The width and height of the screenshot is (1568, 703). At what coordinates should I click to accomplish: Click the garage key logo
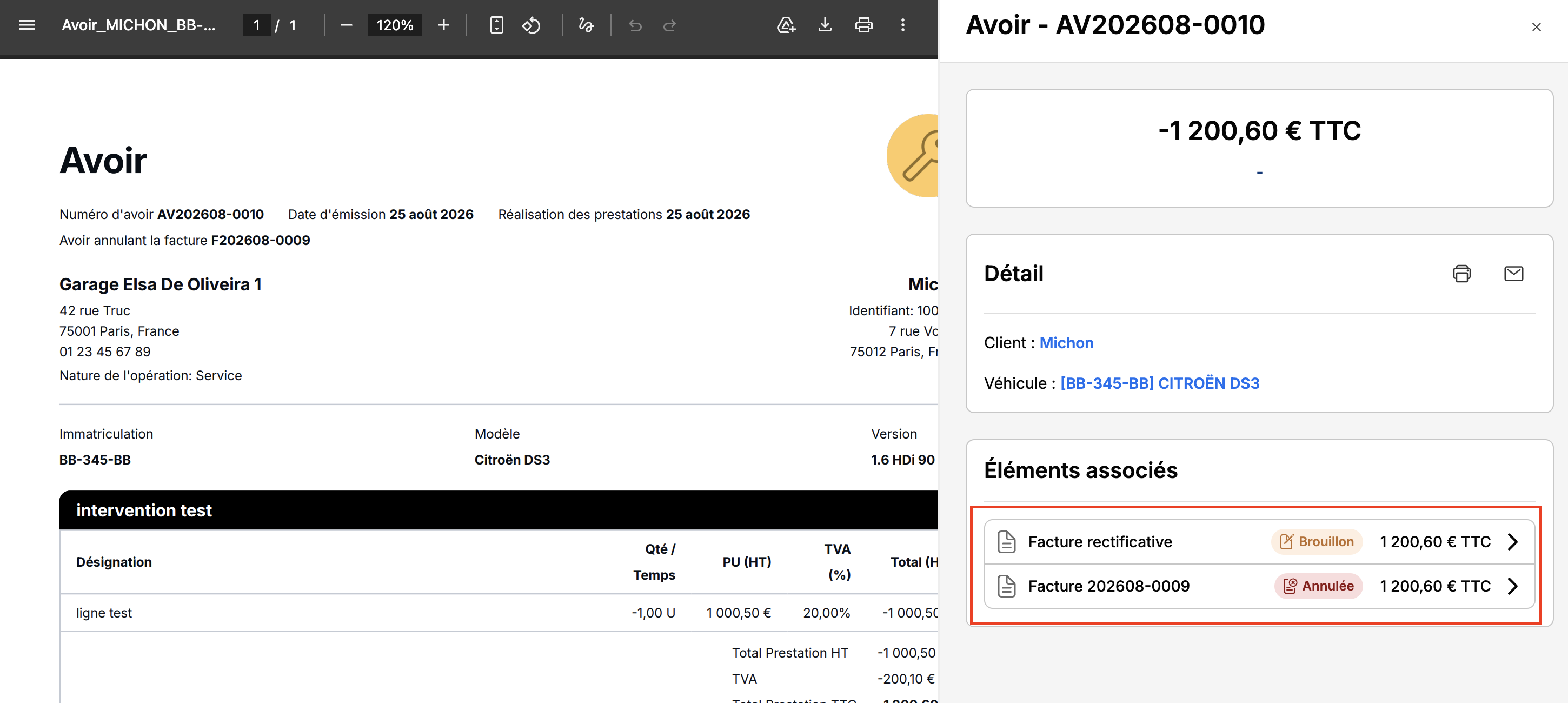tap(912, 156)
